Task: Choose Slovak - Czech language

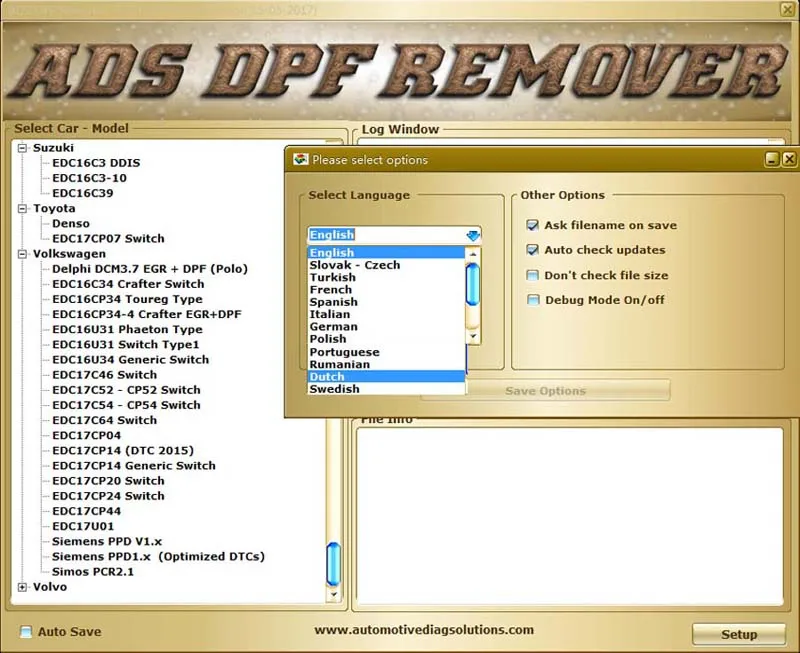Action: click(x=386, y=265)
